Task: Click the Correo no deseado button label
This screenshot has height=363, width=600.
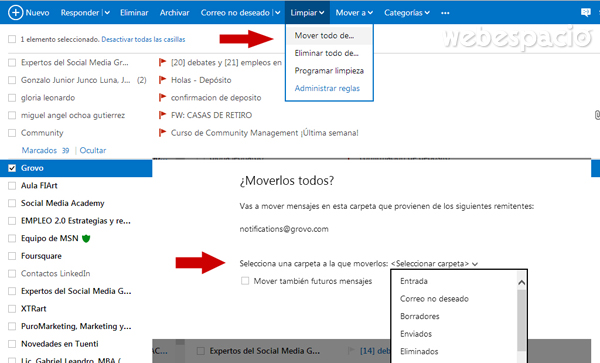Action: click(235, 13)
